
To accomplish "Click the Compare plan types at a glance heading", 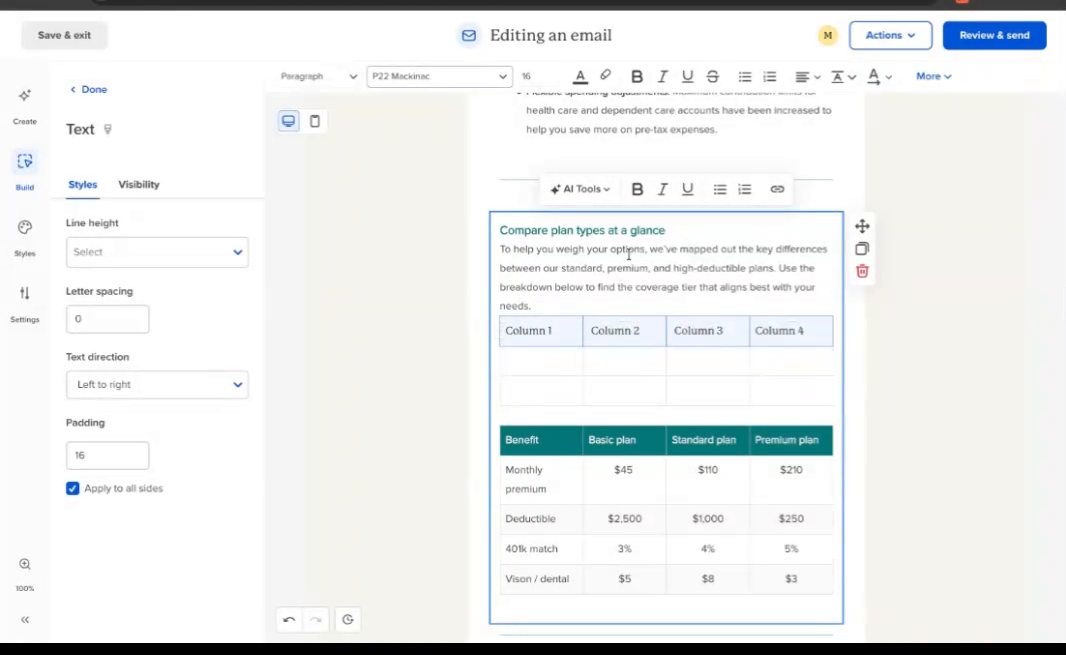I will pos(582,231).
